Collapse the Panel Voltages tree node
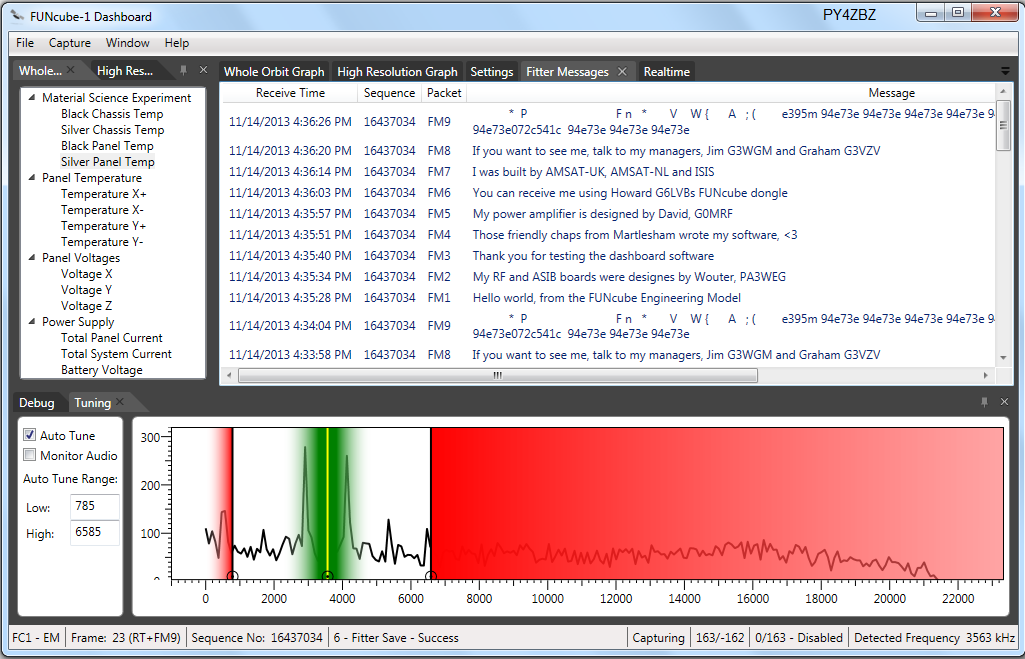This screenshot has height=659, width=1025. point(31,258)
